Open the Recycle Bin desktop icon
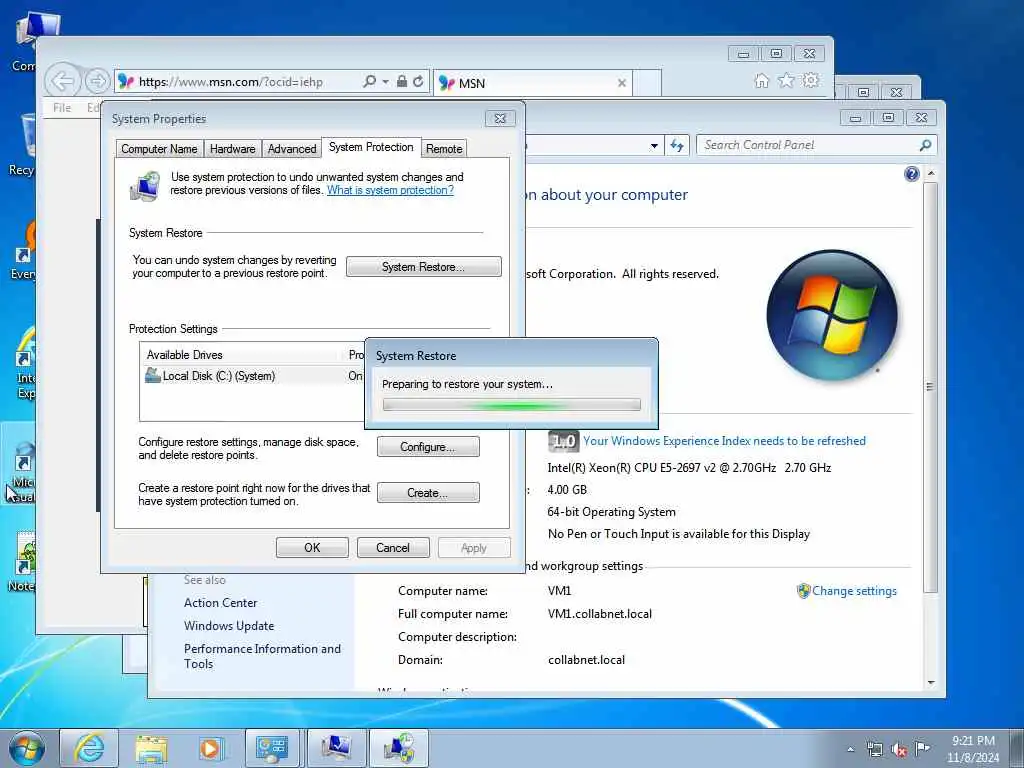The height and width of the screenshot is (768, 1024). tap(25, 145)
